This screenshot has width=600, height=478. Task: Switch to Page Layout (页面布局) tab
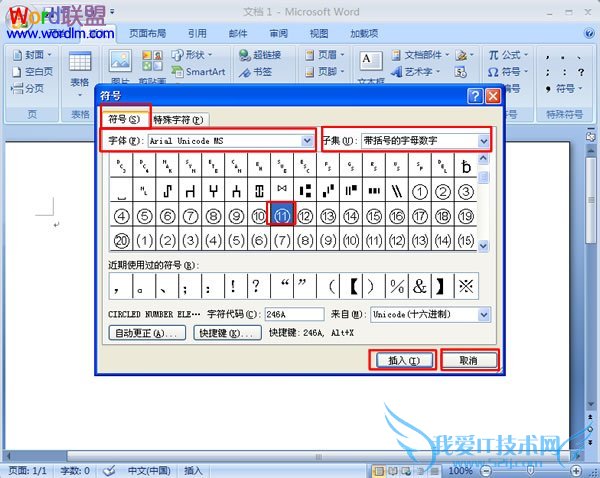(147, 33)
